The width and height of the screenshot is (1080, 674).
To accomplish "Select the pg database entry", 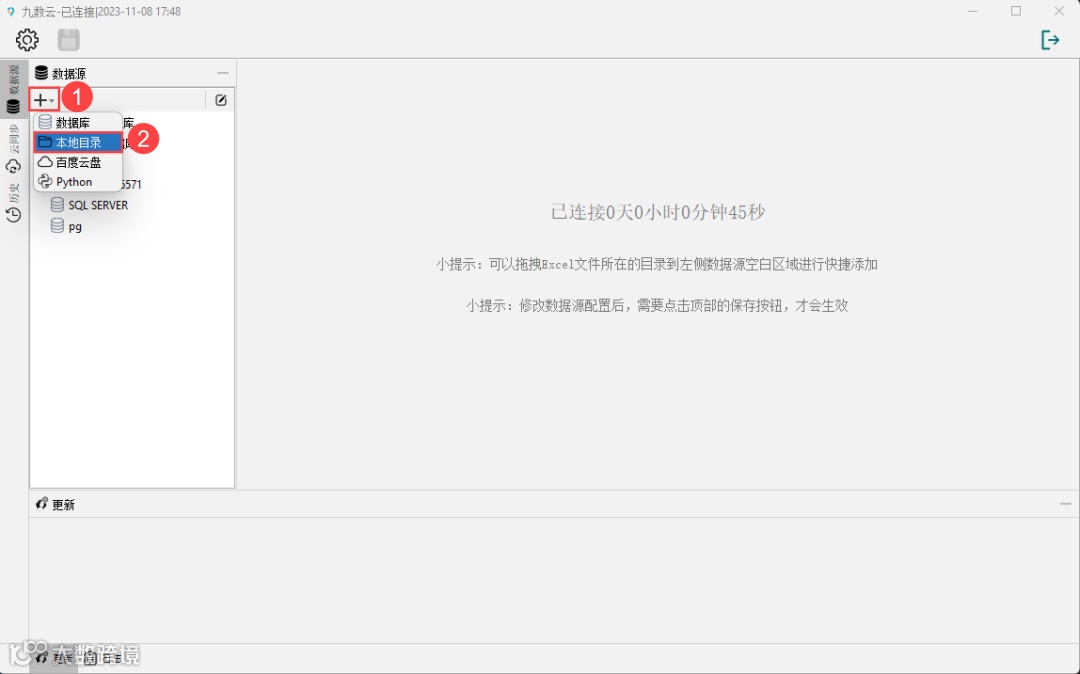I will (70, 226).
